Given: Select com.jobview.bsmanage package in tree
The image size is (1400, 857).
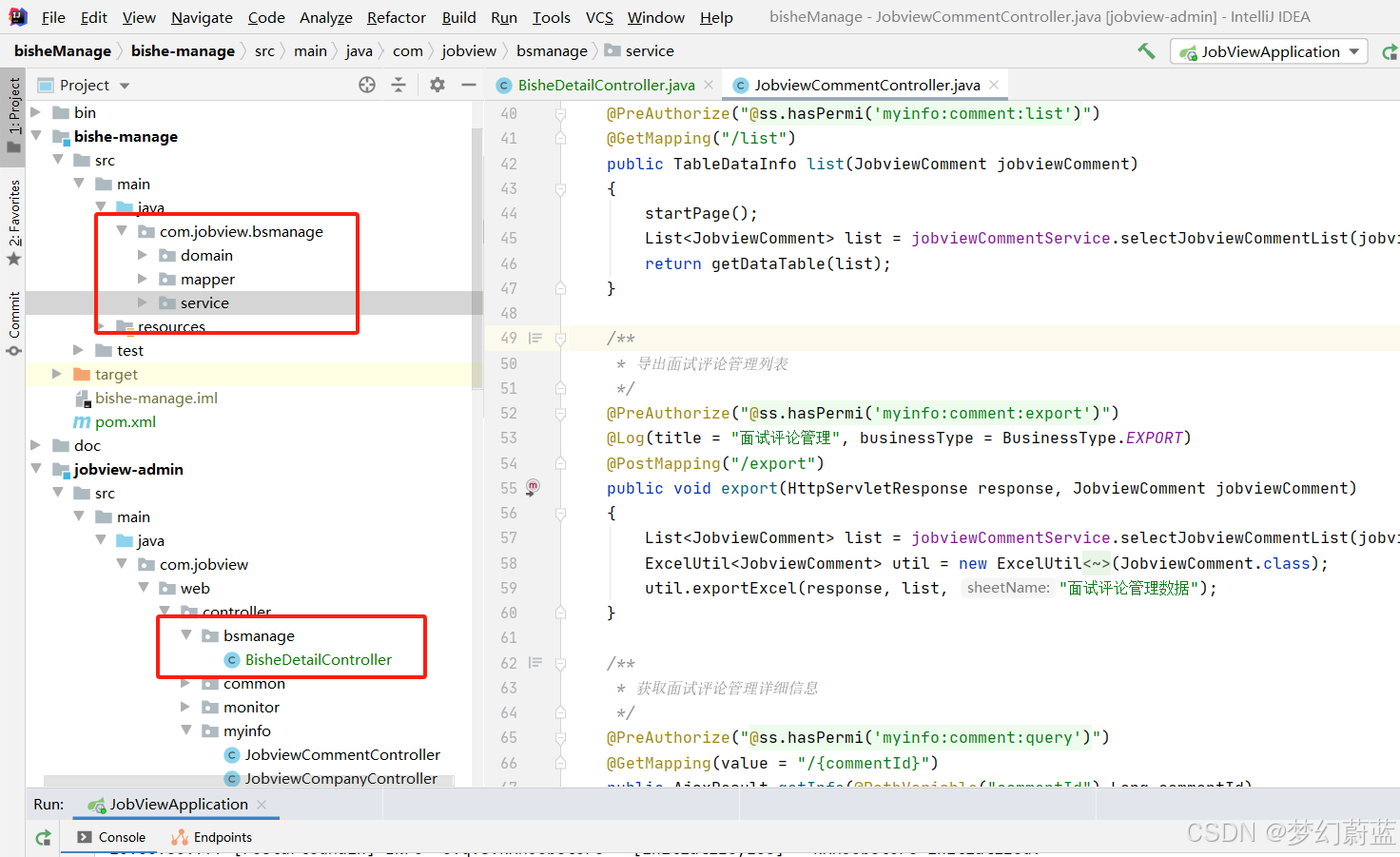Looking at the screenshot, I should [x=242, y=231].
